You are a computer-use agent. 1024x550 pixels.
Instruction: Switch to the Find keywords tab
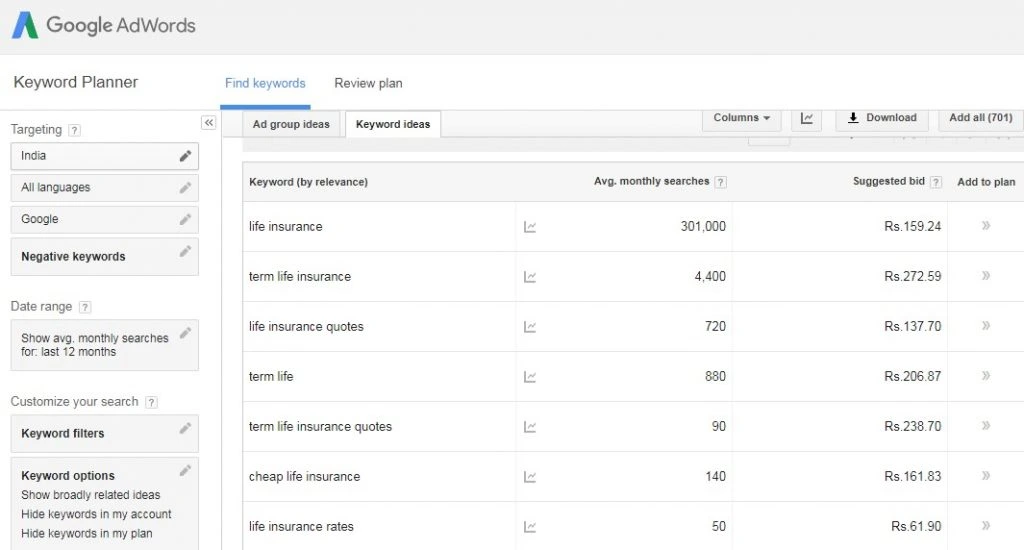tap(265, 83)
